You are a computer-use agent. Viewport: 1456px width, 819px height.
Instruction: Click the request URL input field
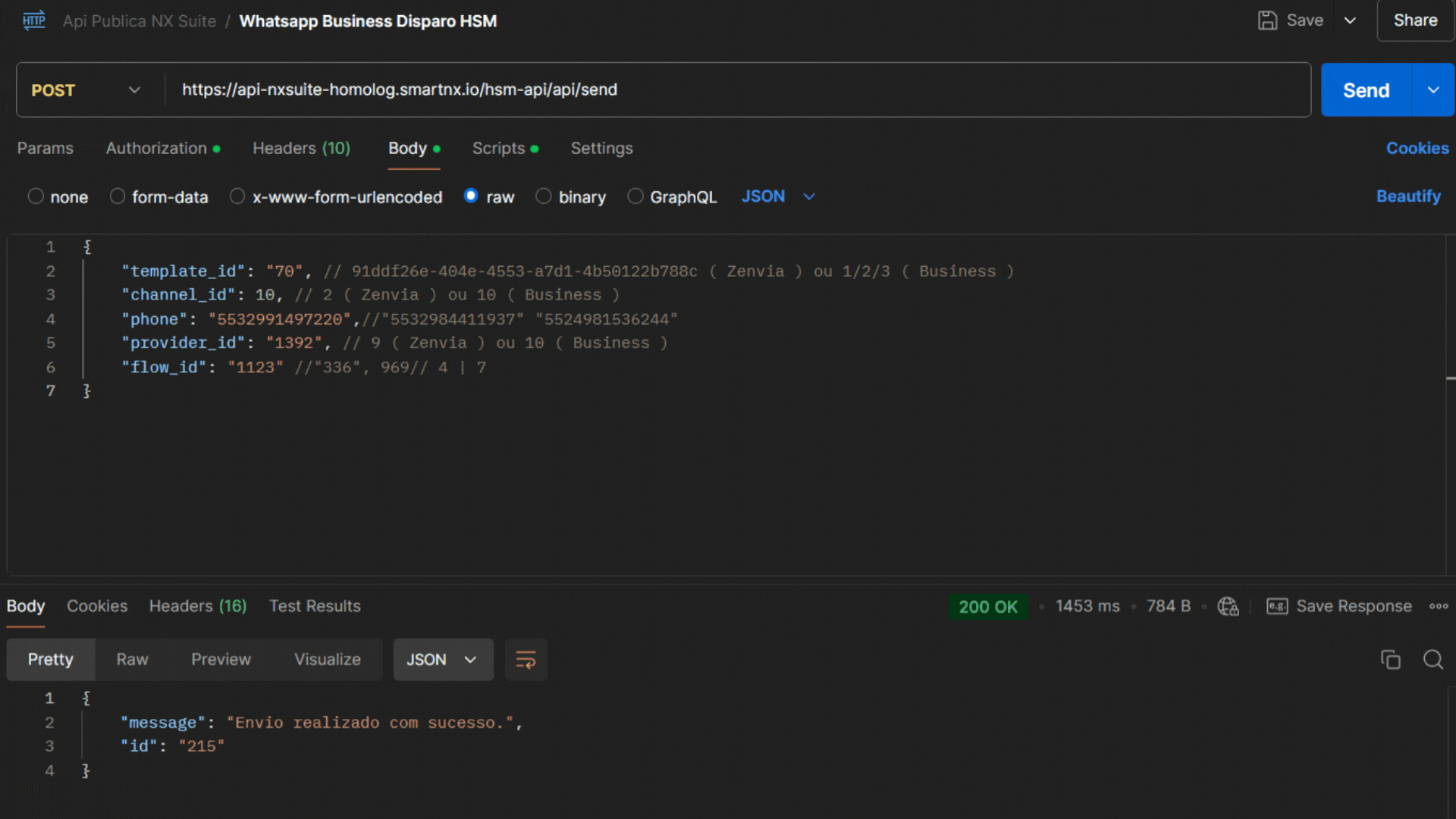click(x=739, y=89)
